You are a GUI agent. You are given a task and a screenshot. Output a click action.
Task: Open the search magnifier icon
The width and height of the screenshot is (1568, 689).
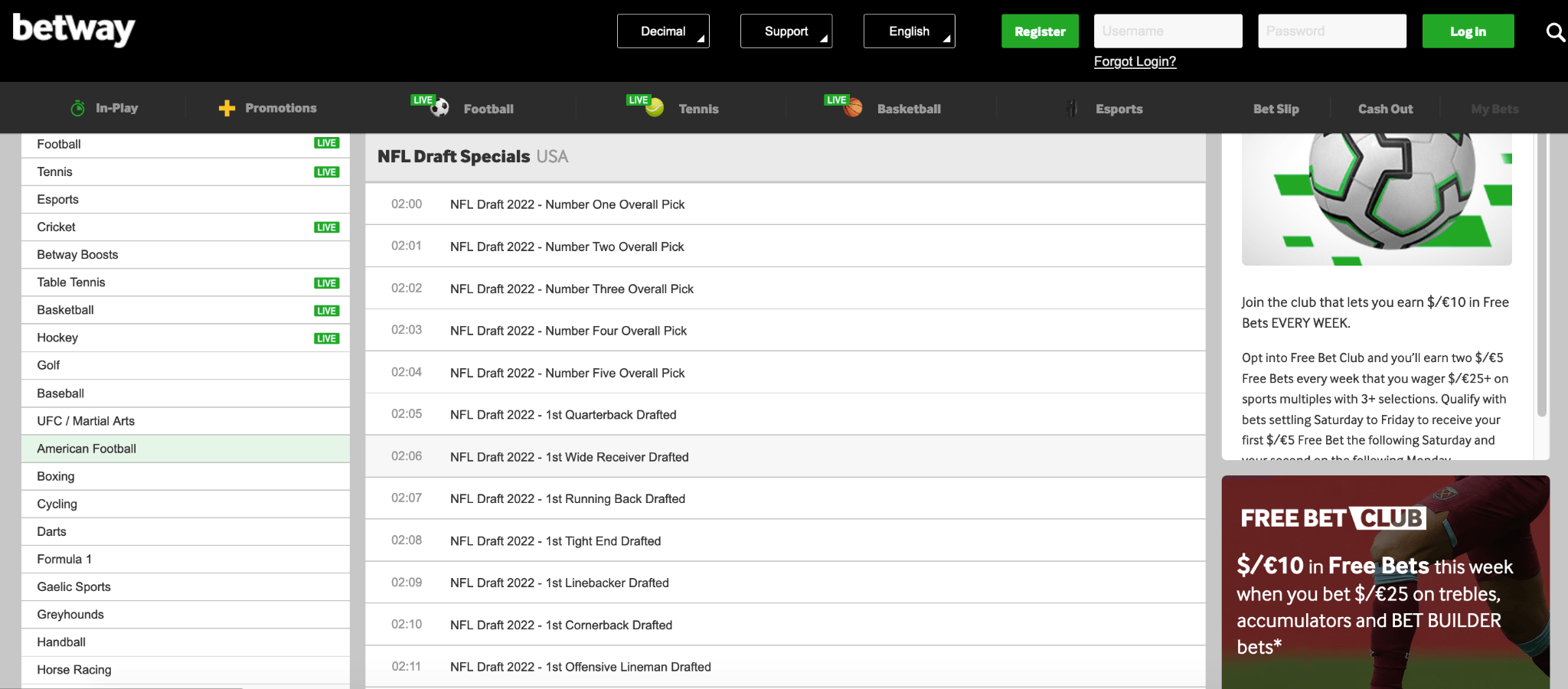(x=1555, y=32)
